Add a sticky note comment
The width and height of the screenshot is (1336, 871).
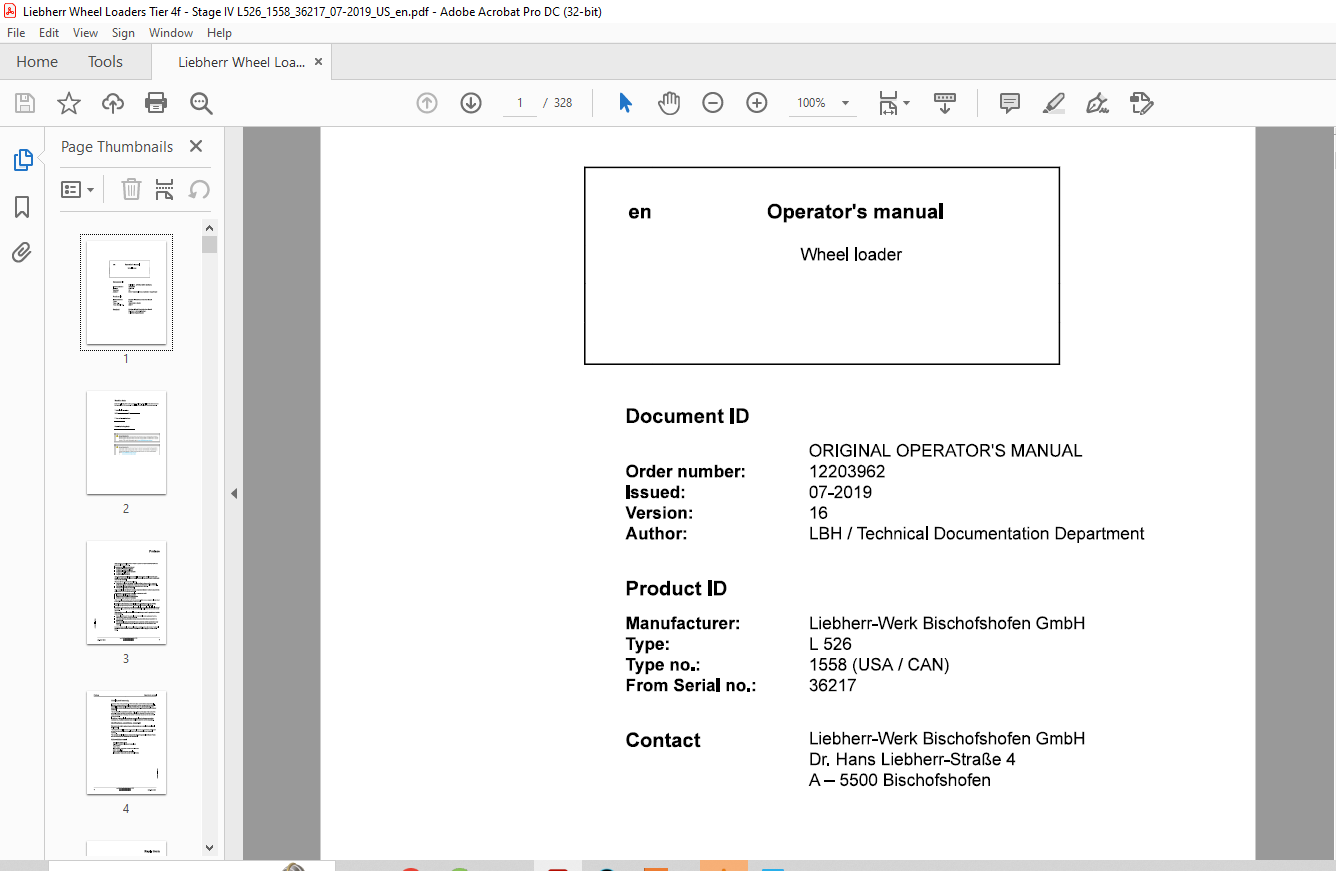tap(1010, 103)
